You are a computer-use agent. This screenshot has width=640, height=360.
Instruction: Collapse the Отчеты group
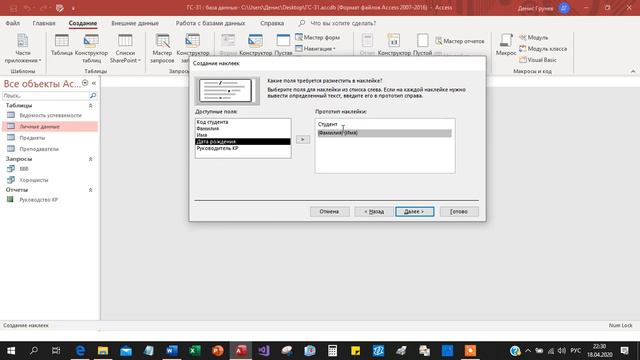tap(91, 190)
